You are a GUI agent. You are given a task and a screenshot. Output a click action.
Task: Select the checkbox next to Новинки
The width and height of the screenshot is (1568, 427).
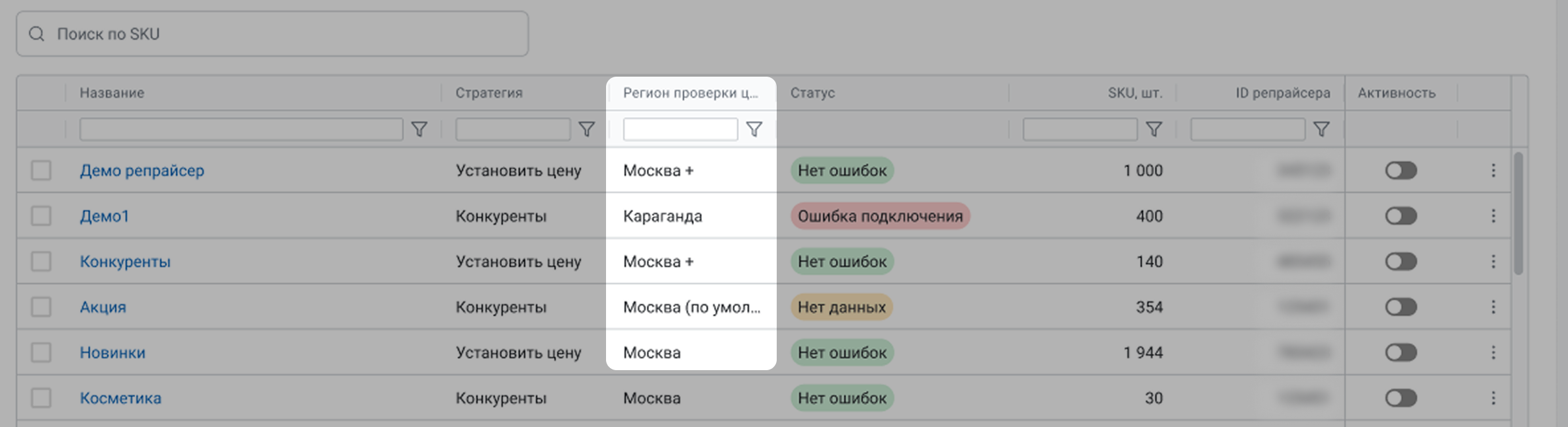[41, 353]
